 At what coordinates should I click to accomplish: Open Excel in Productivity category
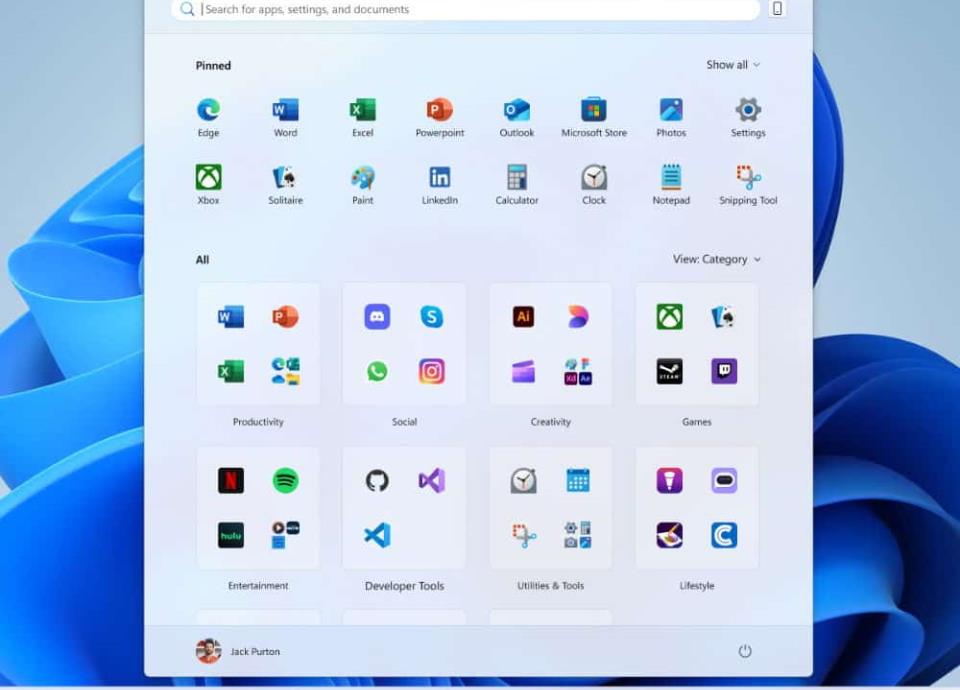(231, 371)
